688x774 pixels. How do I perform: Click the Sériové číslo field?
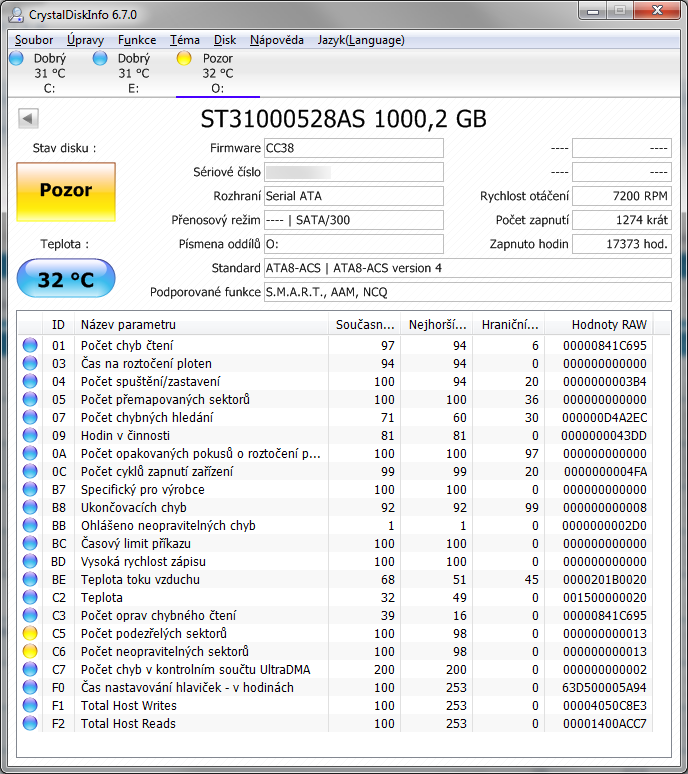pyautogui.click(x=353, y=172)
